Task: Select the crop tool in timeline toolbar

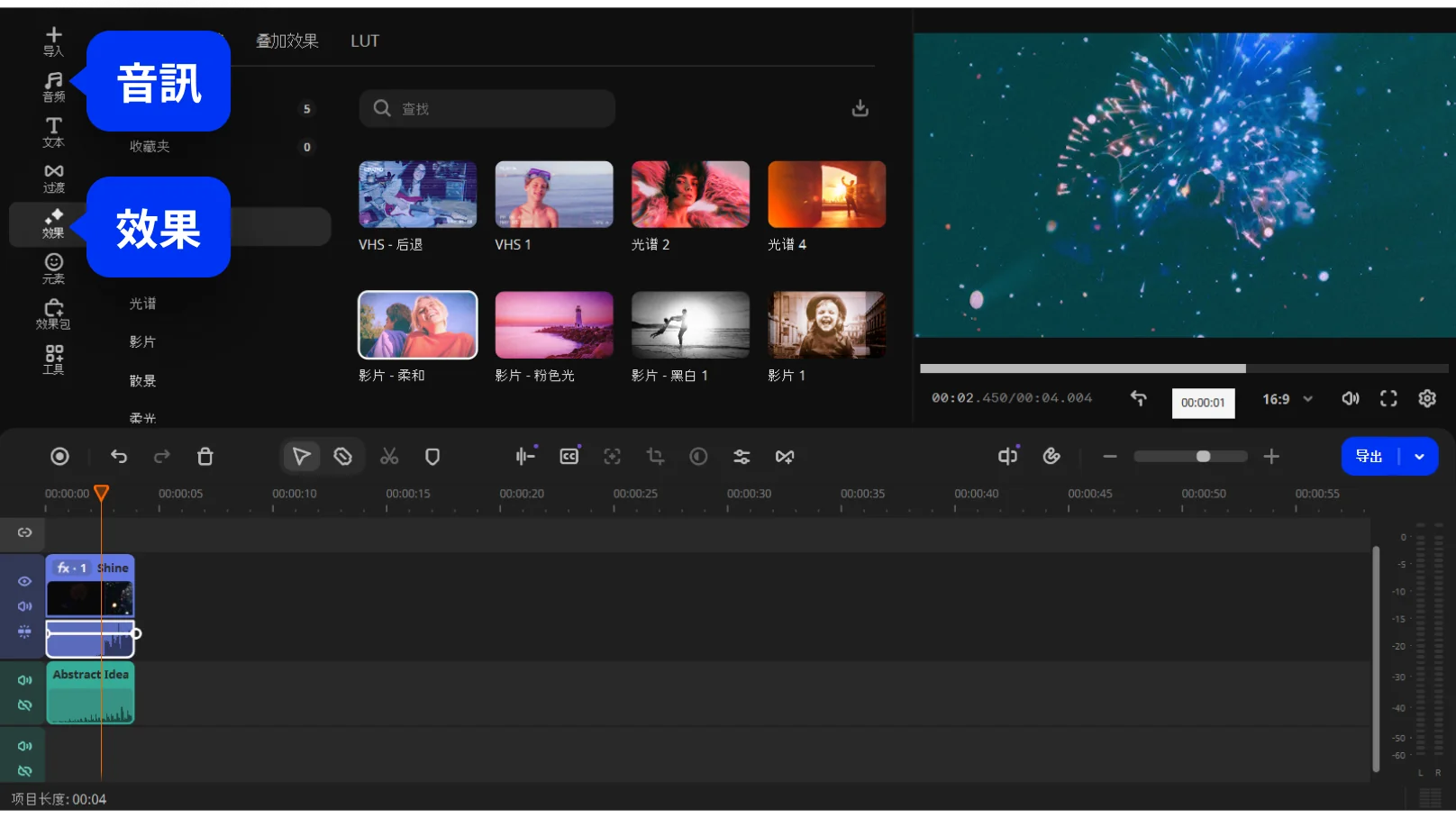Action: pyautogui.click(x=655, y=457)
